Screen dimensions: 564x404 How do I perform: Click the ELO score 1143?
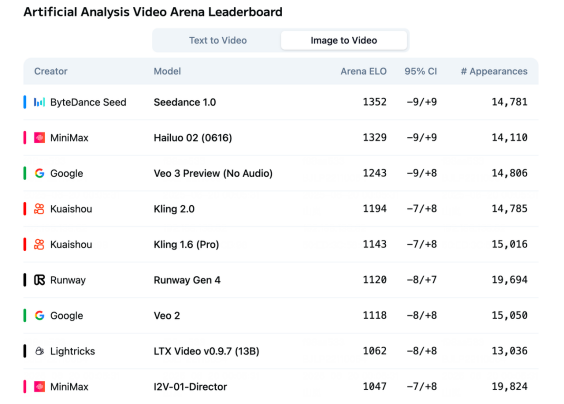click(375, 244)
